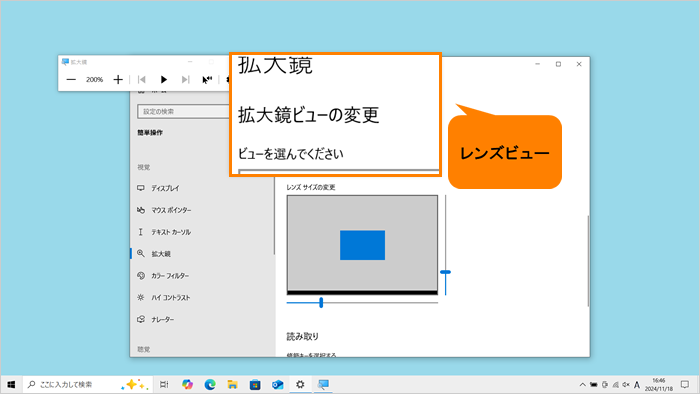Click the horizontal lens width slider thumb
700x394 pixels.
pos(321,303)
